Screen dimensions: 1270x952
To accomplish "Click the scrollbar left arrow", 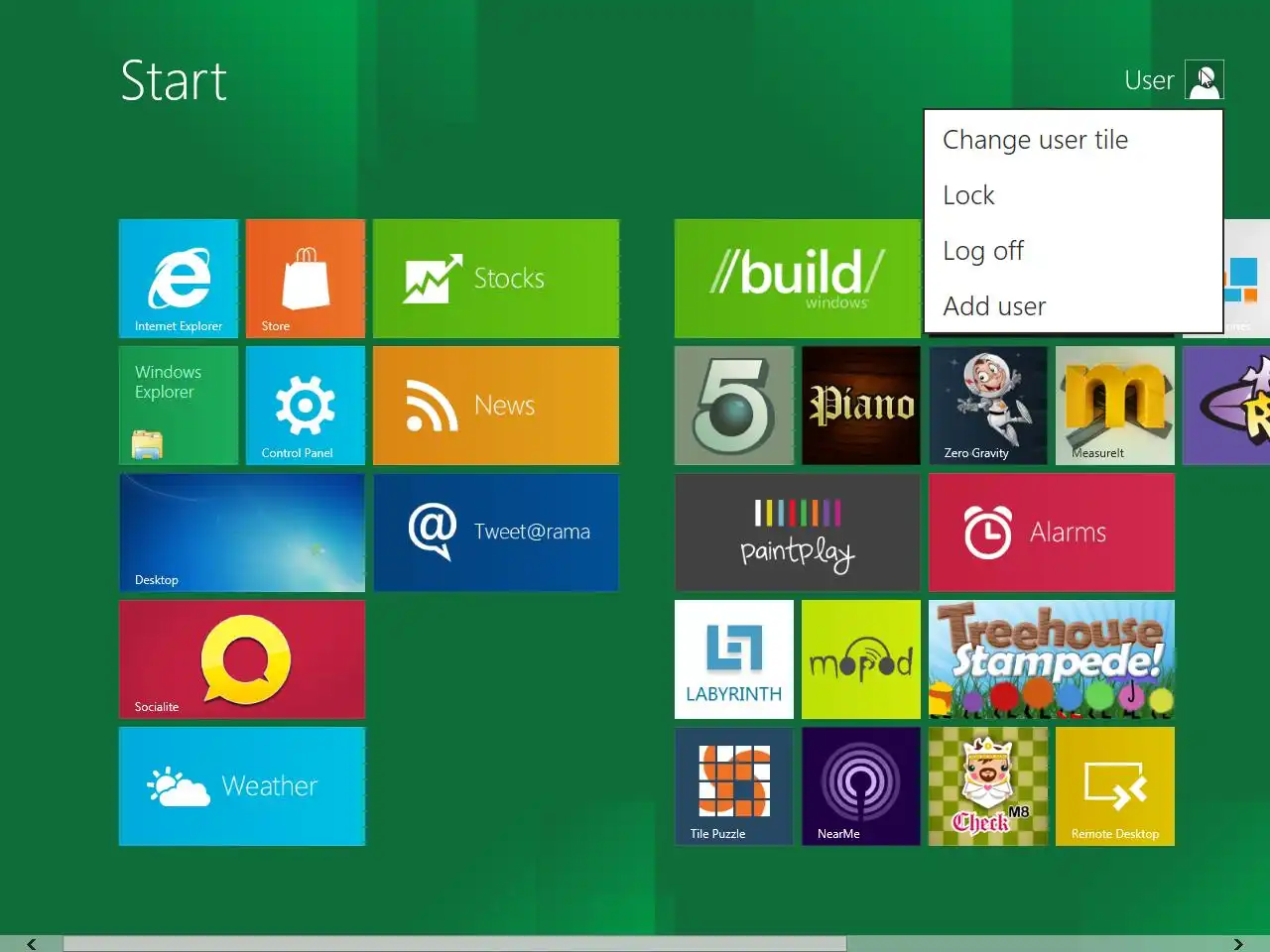I will coord(31,944).
